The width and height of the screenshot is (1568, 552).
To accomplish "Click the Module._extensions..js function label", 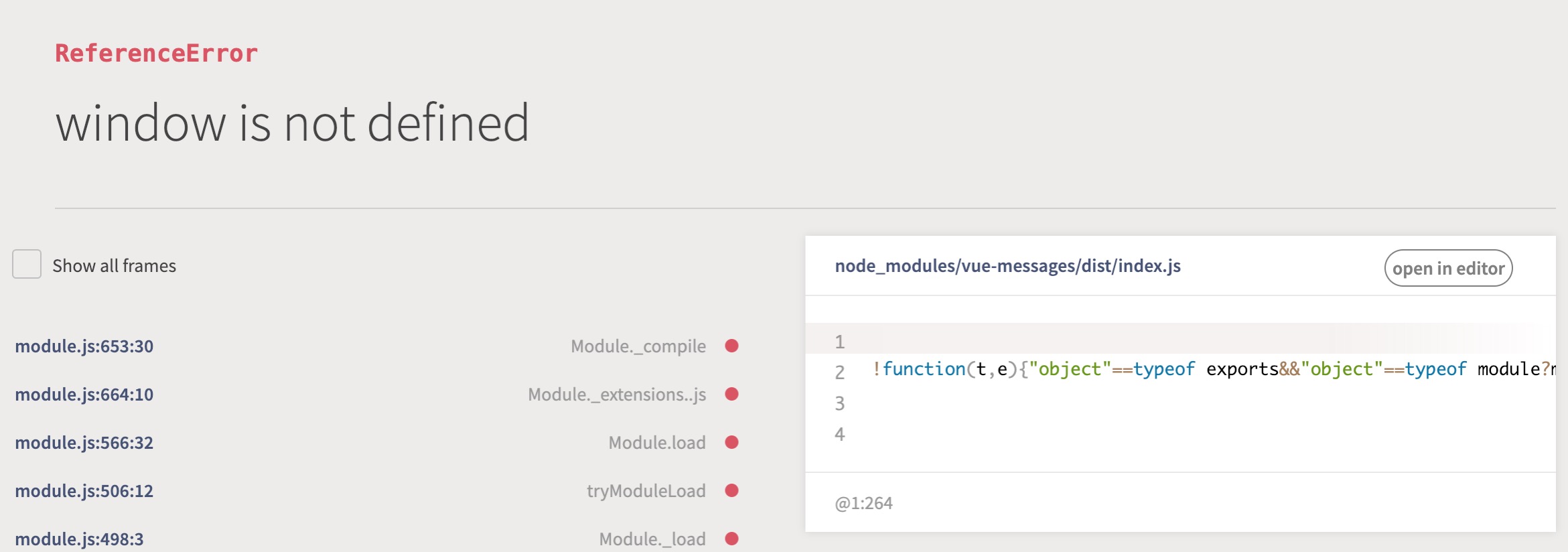I will point(616,395).
